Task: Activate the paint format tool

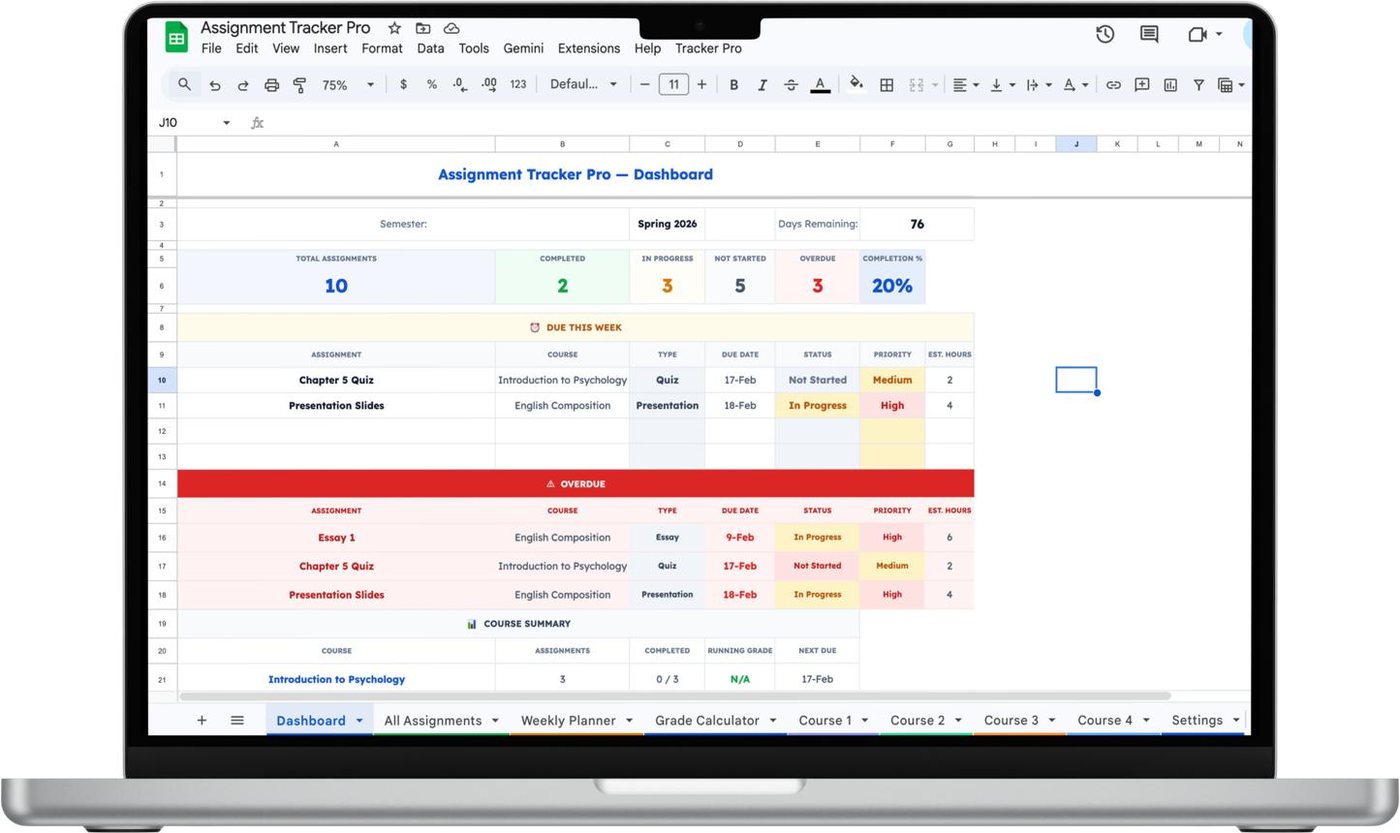Action: (x=299, y=86)
